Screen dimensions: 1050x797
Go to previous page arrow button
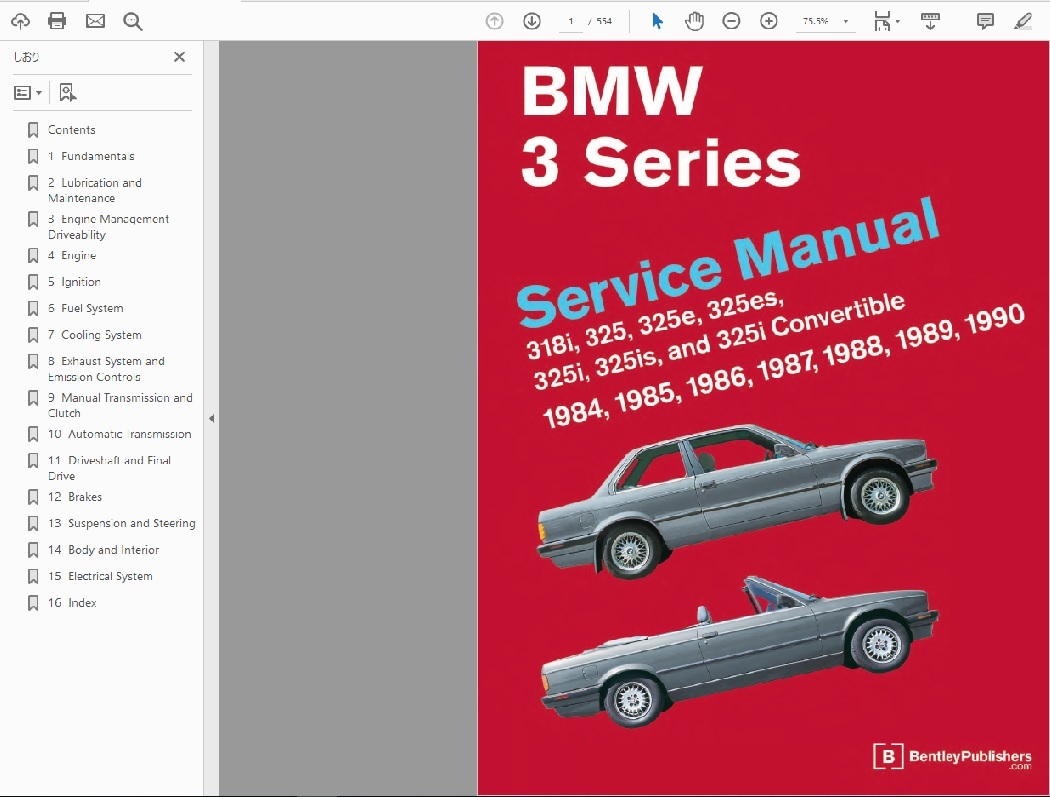pyautogui.click(x=494, y=21)
